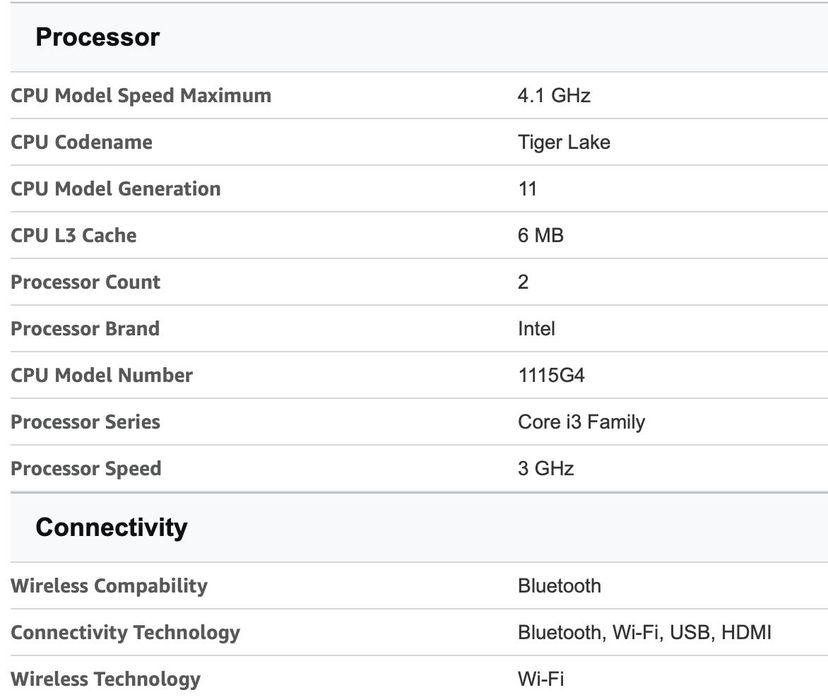The width and height of the screenshot is (828, 699).
Task: Click the Processor Count label
Action: pyautogui.click(x=85, y=282)
